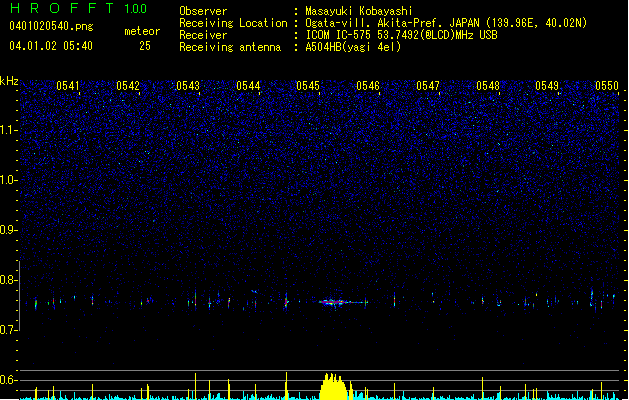Image resolution: width=629 pixels, height=400 pixels.
Task: Click the 0548 time marker
Action: click(488, 86)
